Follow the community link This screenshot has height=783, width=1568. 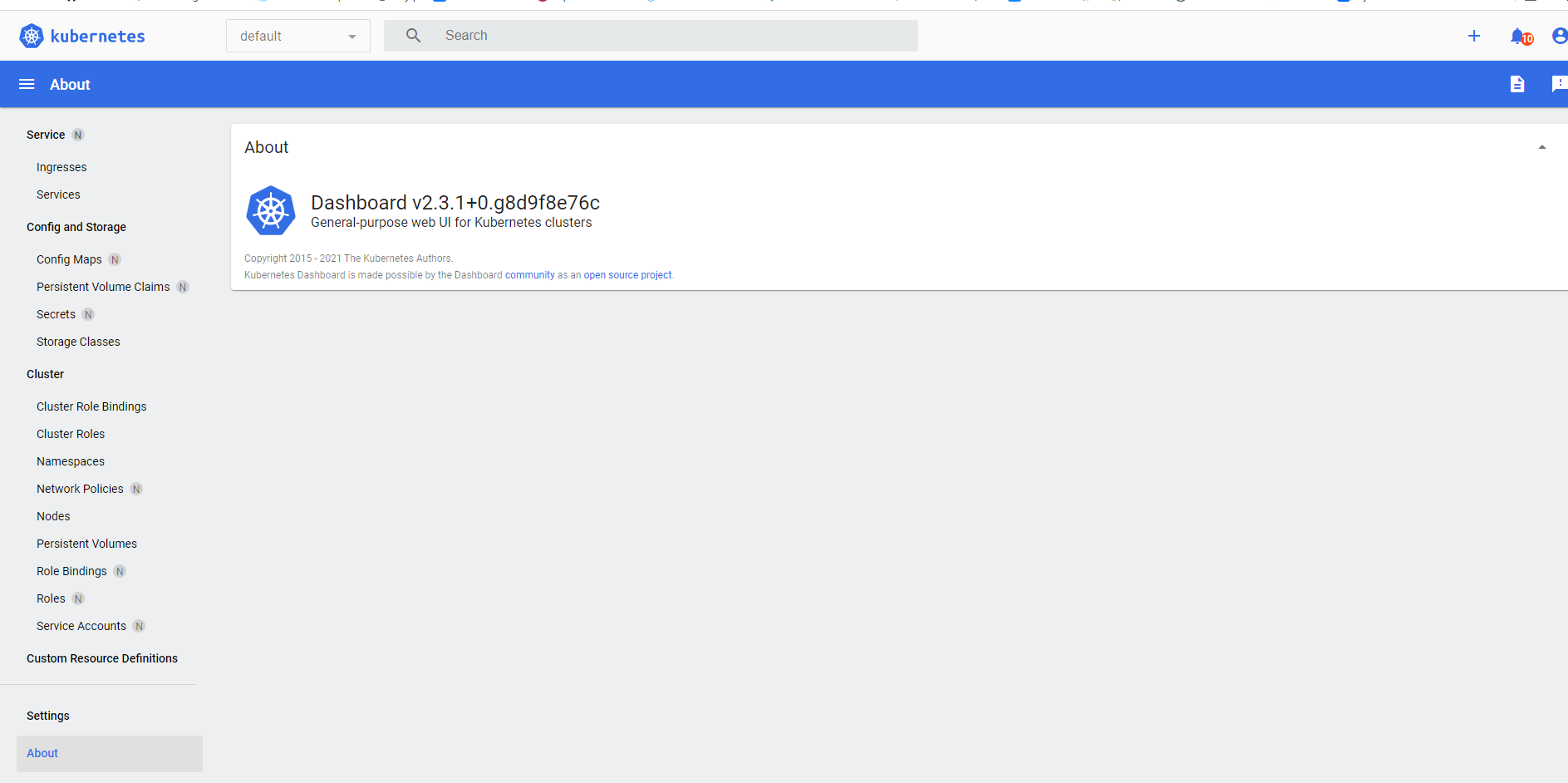coord(530,275)
